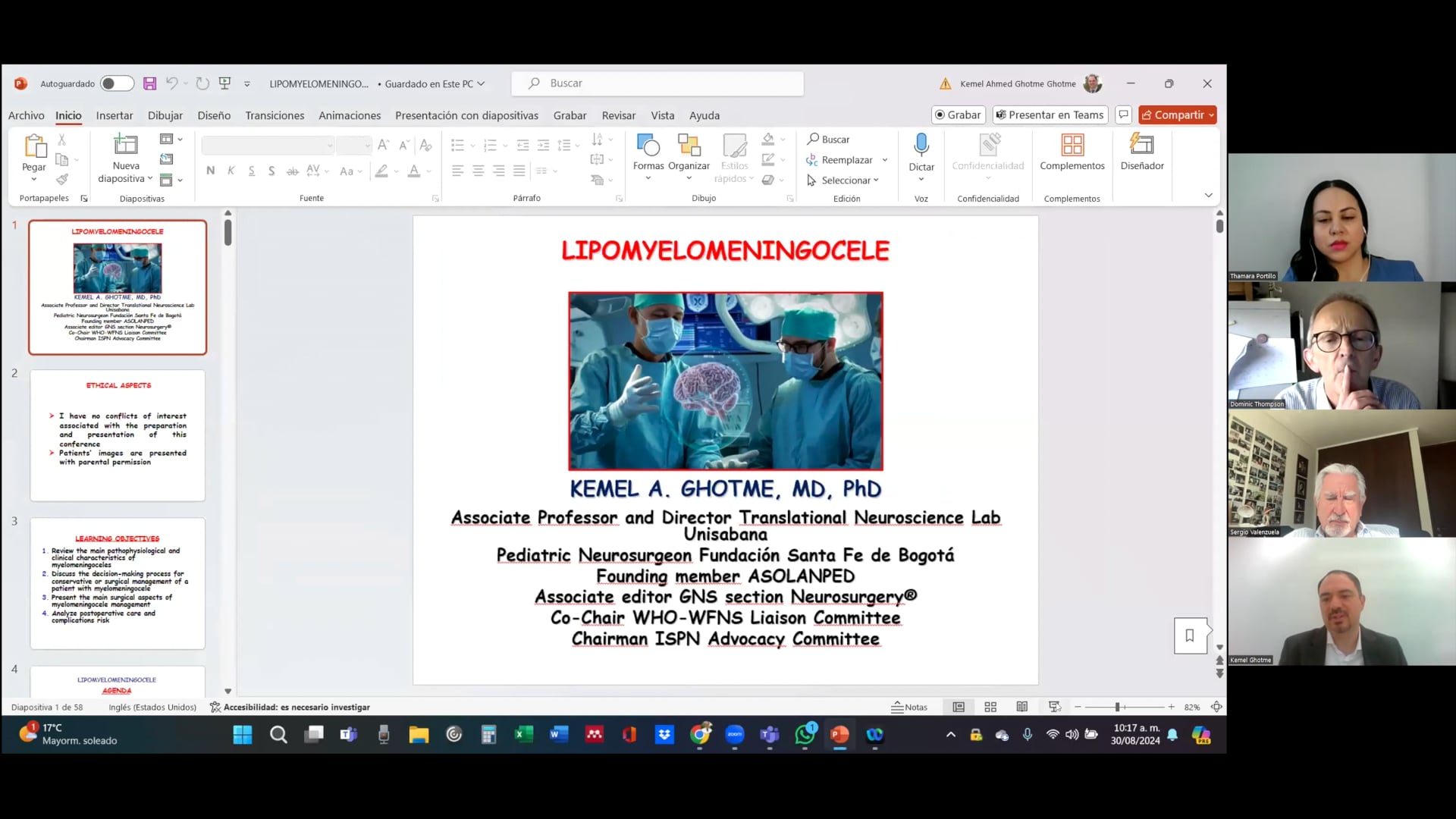Open the comments speech bubble icon

1124,115
